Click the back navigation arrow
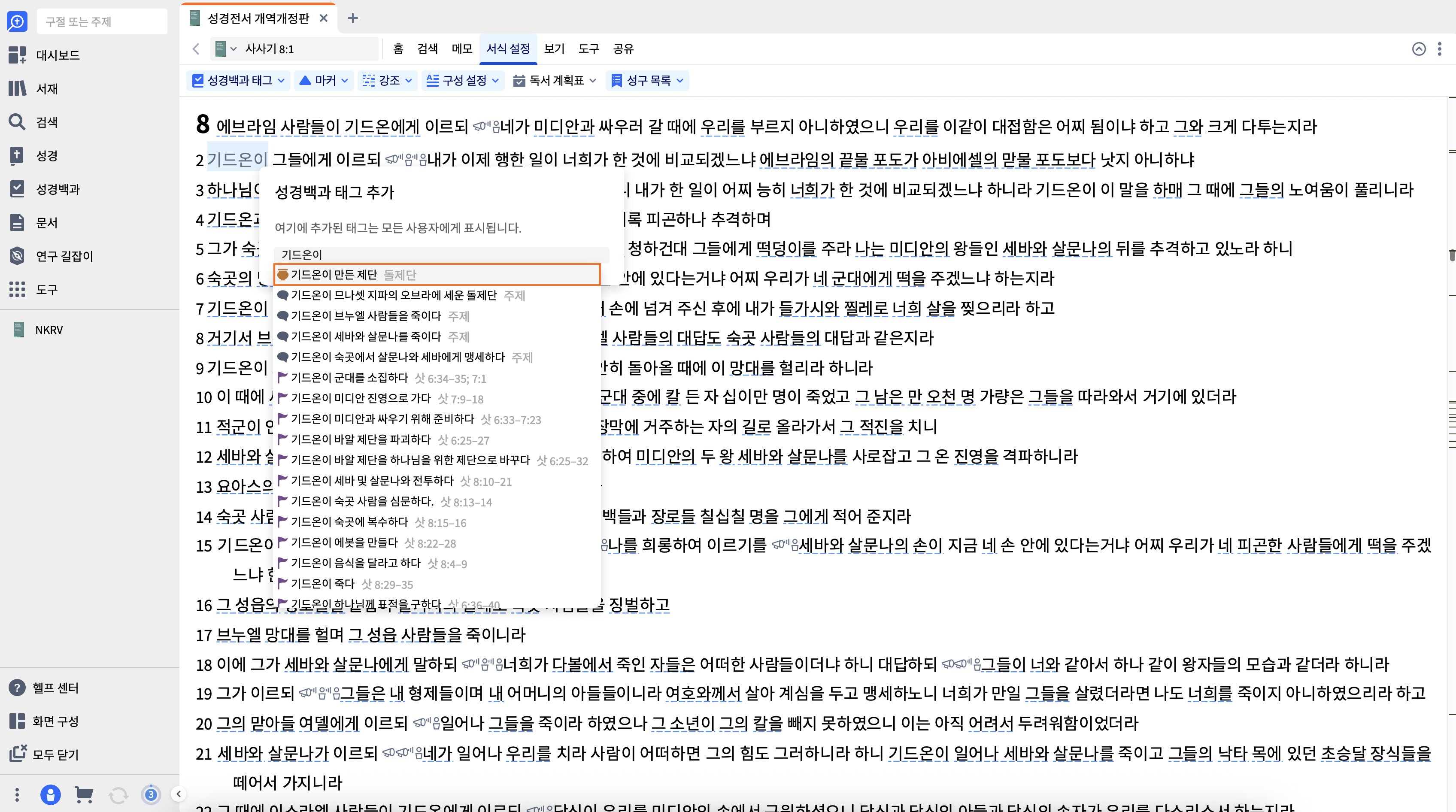1456x812 pixels. [196, 48]
